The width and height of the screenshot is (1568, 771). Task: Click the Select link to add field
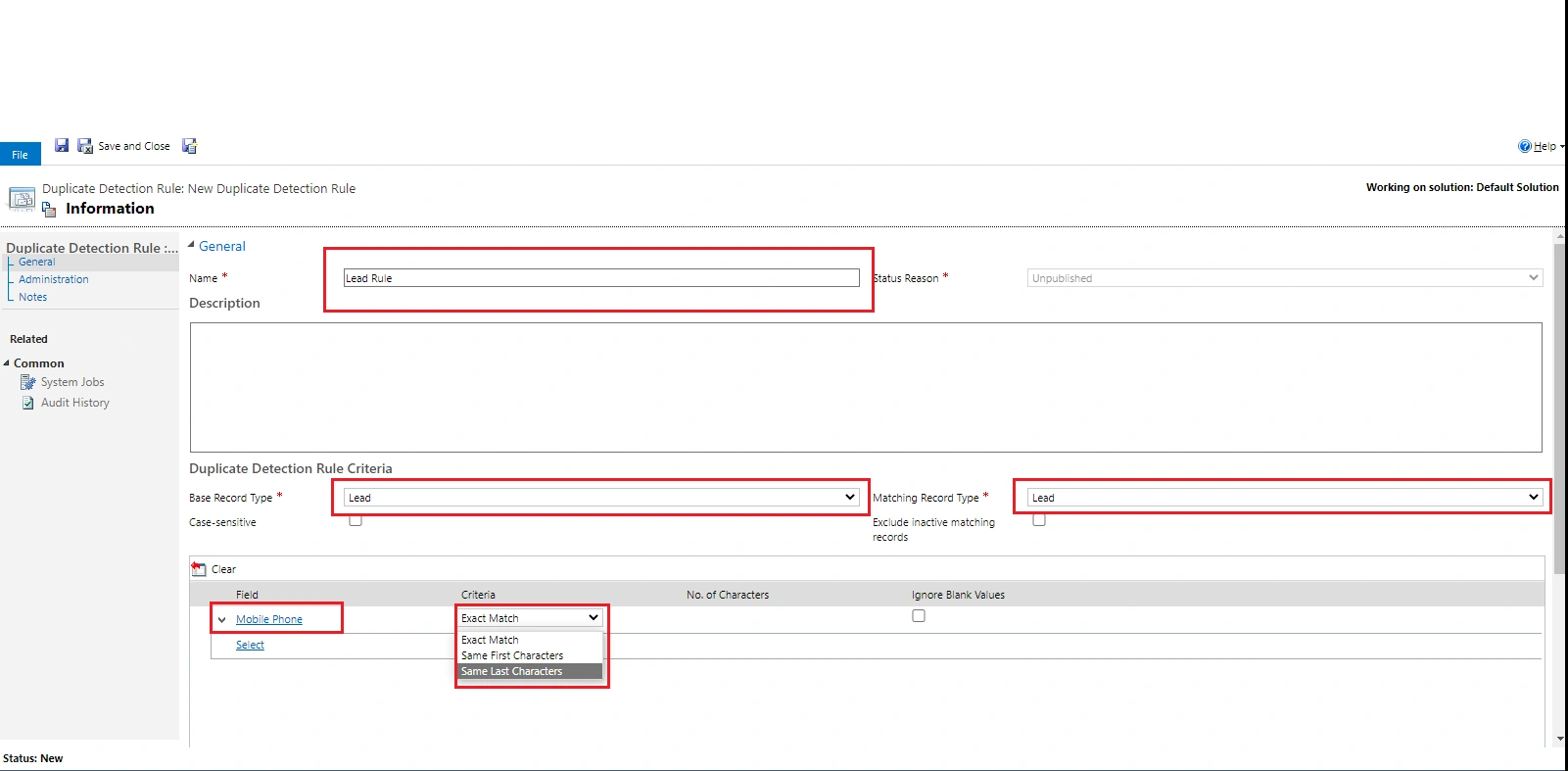coord(250,645)
